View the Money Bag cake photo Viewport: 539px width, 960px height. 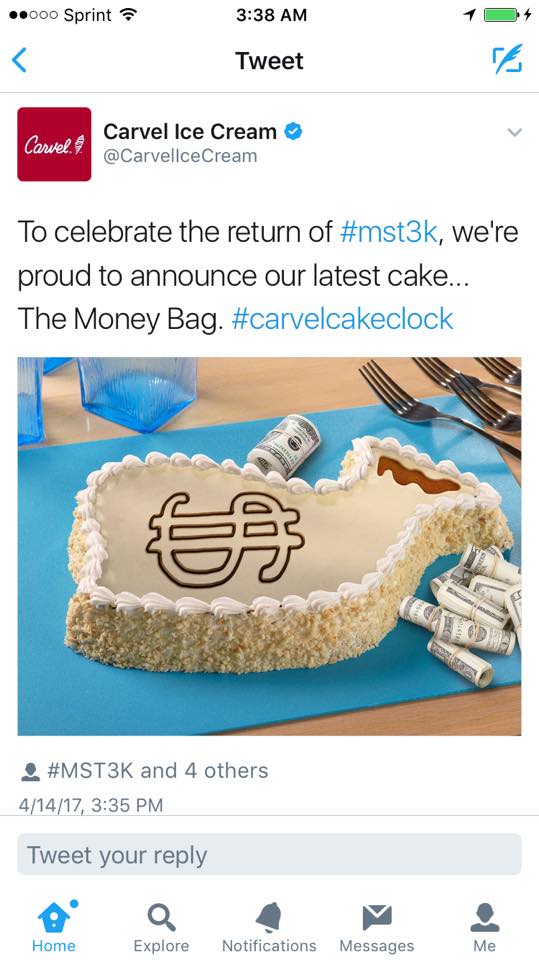[270, 546]
